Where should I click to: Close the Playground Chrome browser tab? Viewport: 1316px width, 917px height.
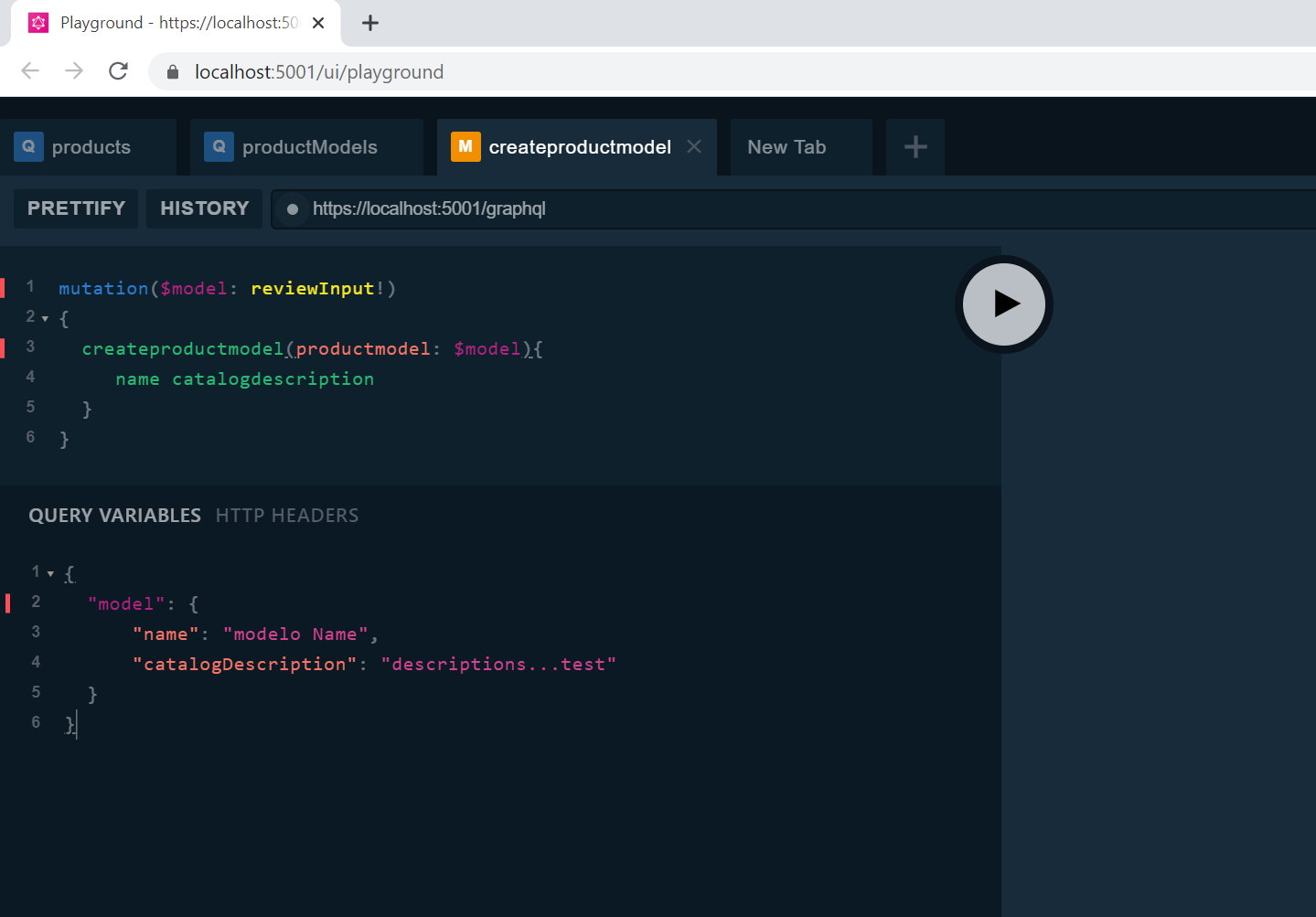(318, 23)
